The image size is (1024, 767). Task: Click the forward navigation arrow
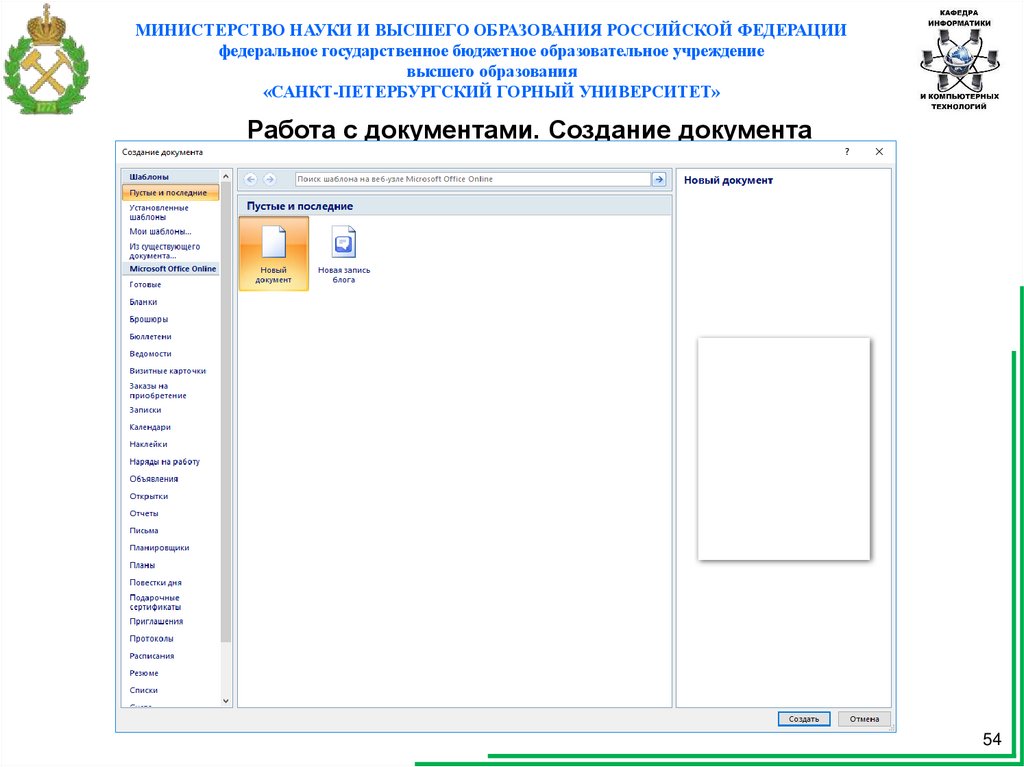(x=270, y=179)
